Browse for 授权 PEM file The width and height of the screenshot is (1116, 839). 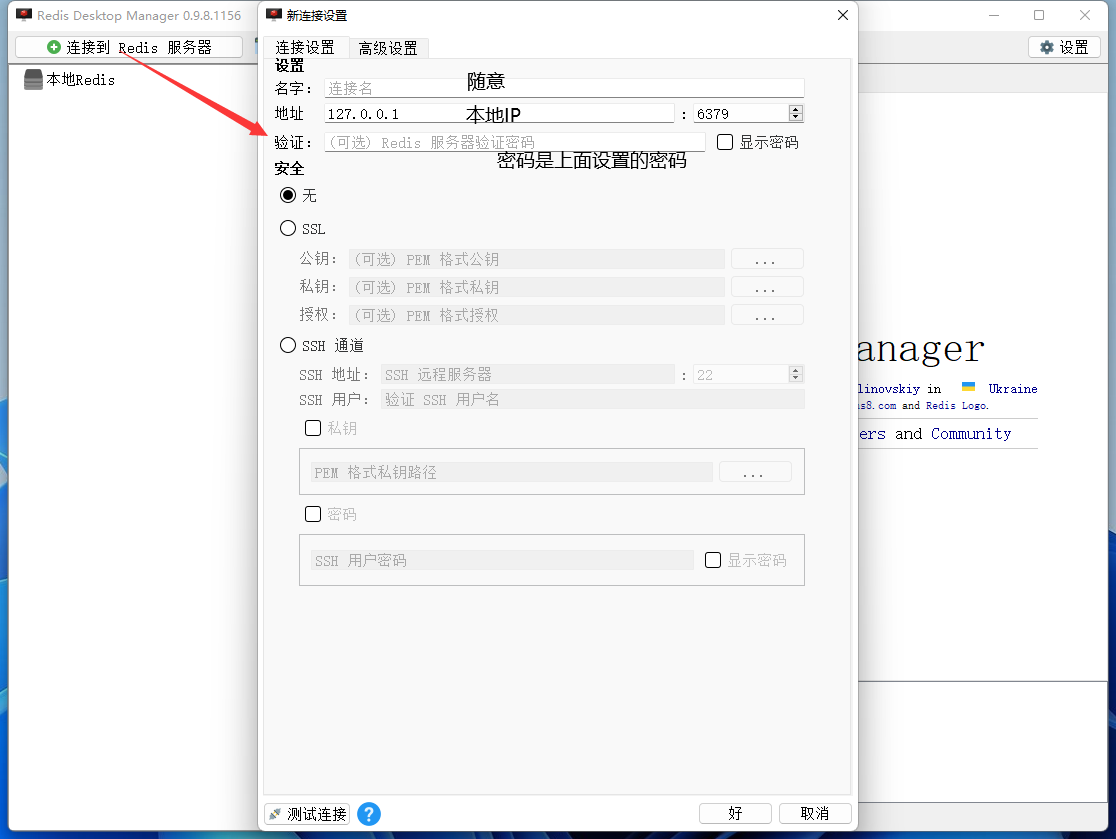pos(767,315)
